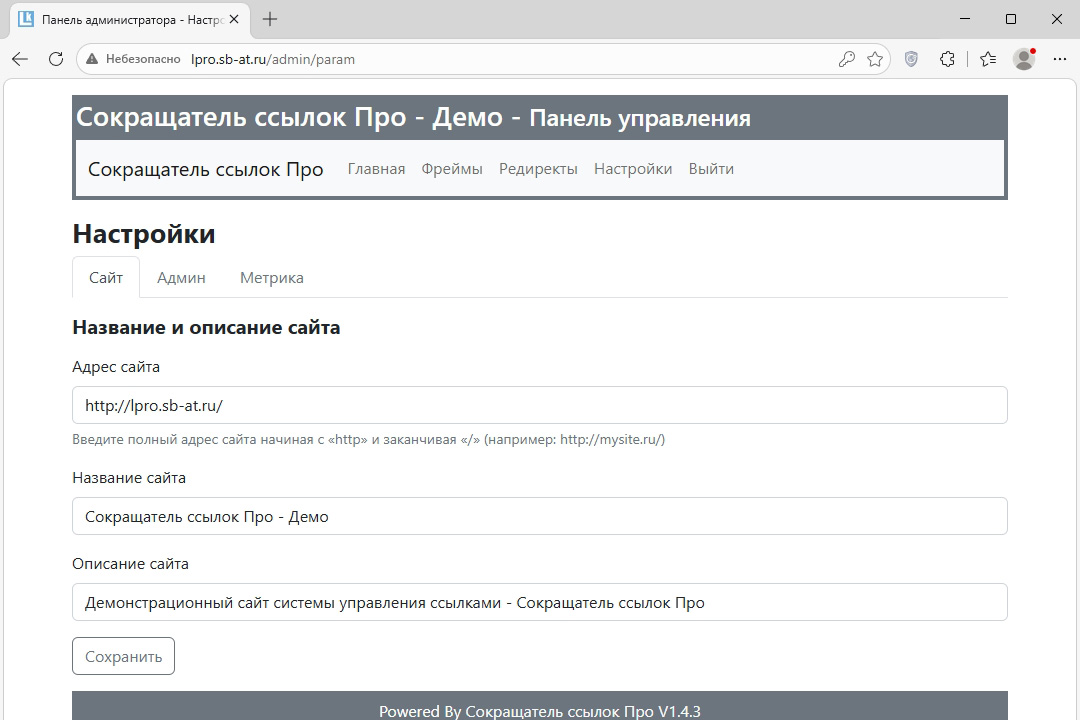Click the 'Сохранить' button

coord(123,657)
